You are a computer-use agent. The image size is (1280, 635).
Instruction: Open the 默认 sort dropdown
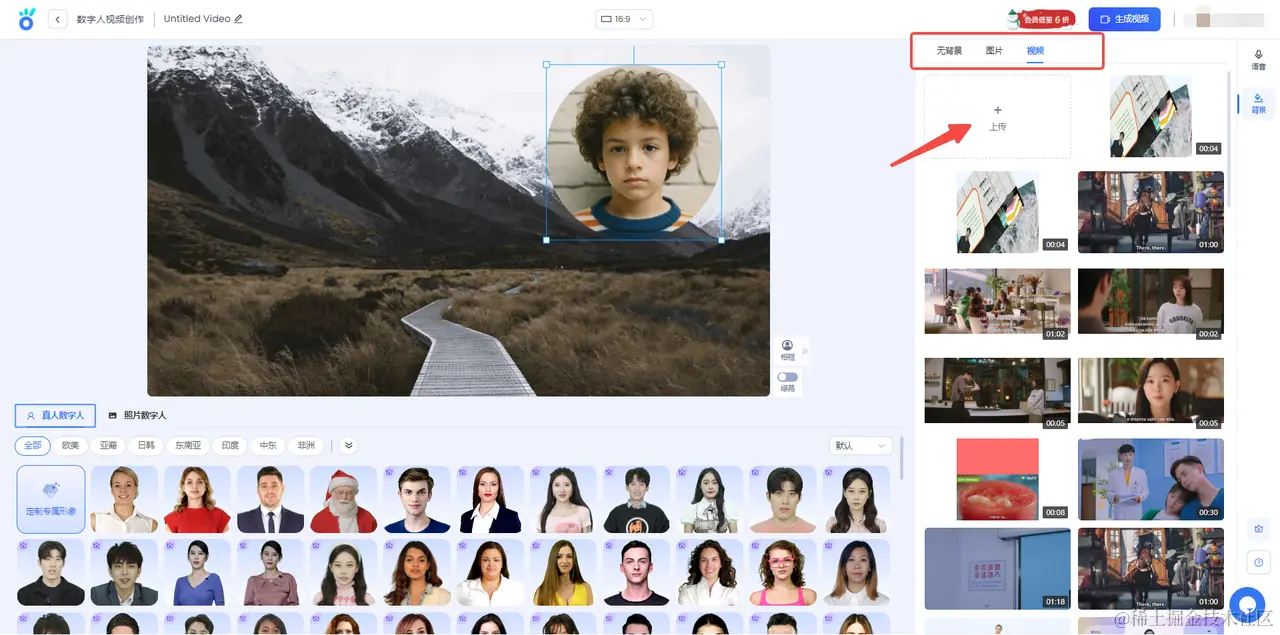coord(860,446)
